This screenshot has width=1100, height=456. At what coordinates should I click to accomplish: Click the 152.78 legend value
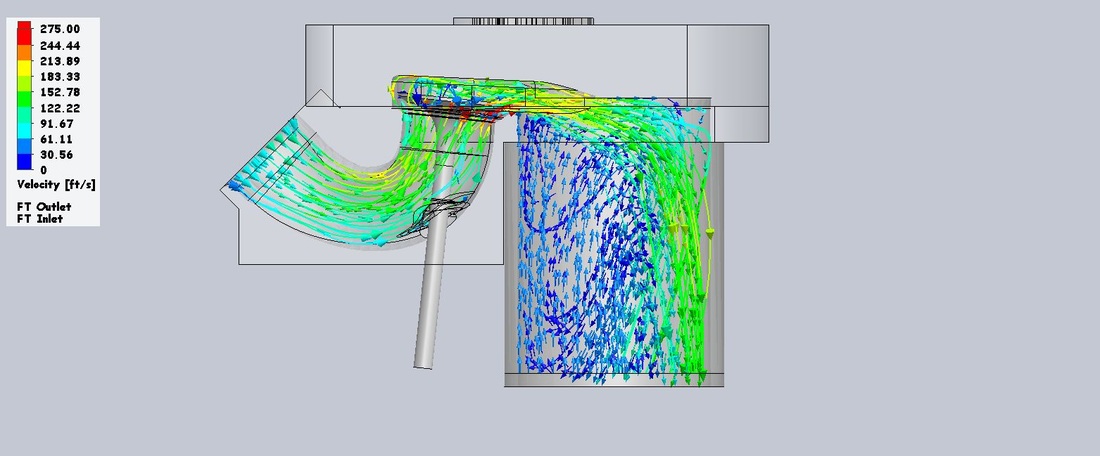coord(60,93)
